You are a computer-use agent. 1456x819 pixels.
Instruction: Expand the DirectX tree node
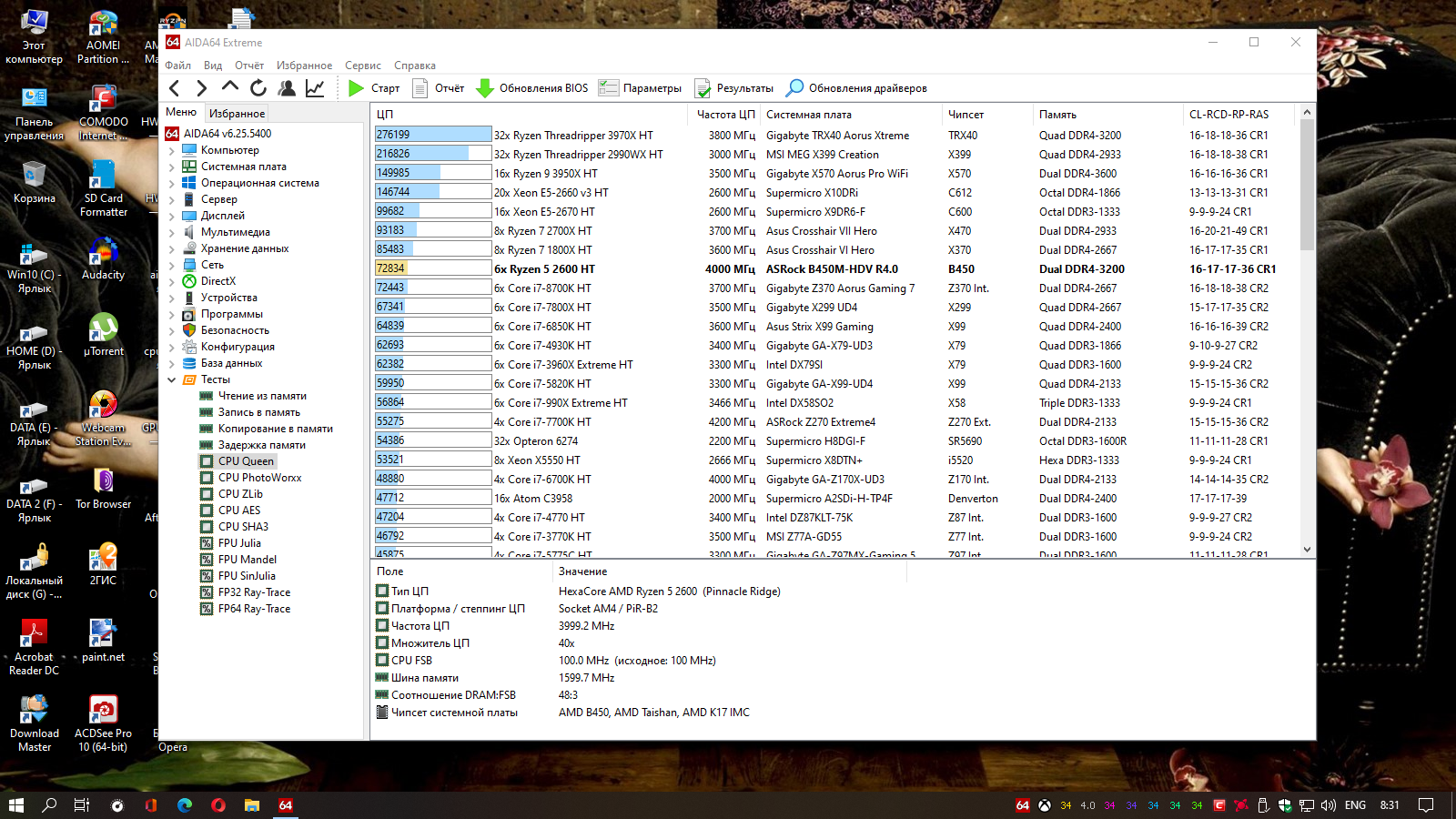click(x=172, y=281)
